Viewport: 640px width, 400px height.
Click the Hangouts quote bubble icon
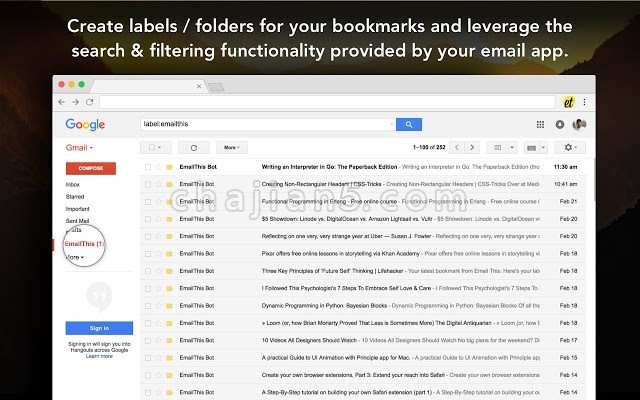click(x=99, y=296)
